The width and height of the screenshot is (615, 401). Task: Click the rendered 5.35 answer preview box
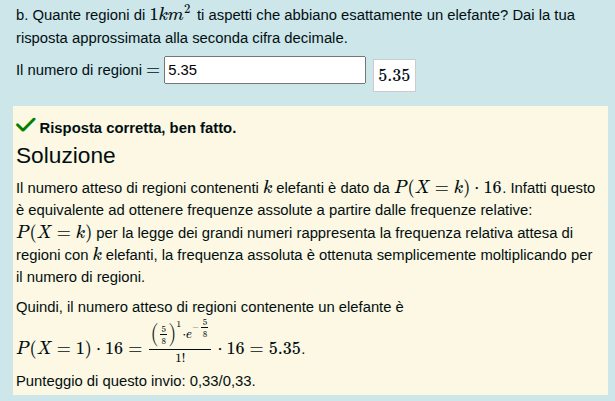click(x=394, y=75)
